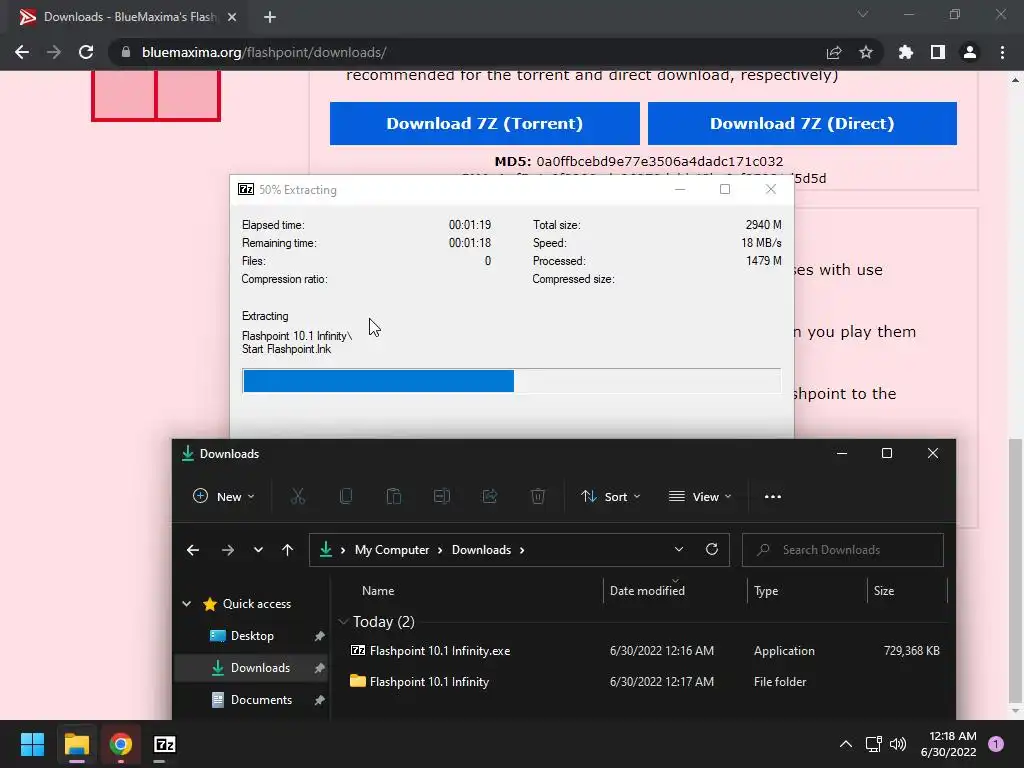Select Downloads in the breadcrumb path
This screenshot has height=768, width=1024.
[x=481, y=550]
